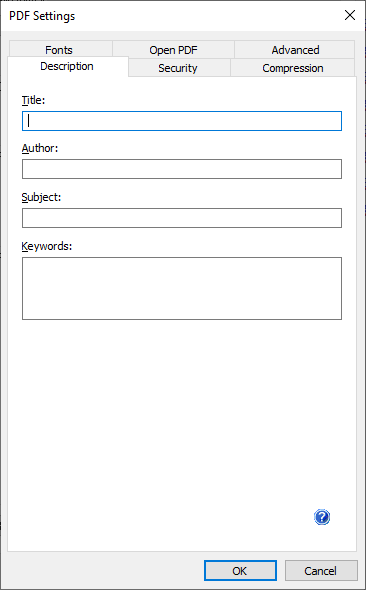Close the PDF Settings window
Image resolution: width=366 pixels, height=590 pixels.
350,15
